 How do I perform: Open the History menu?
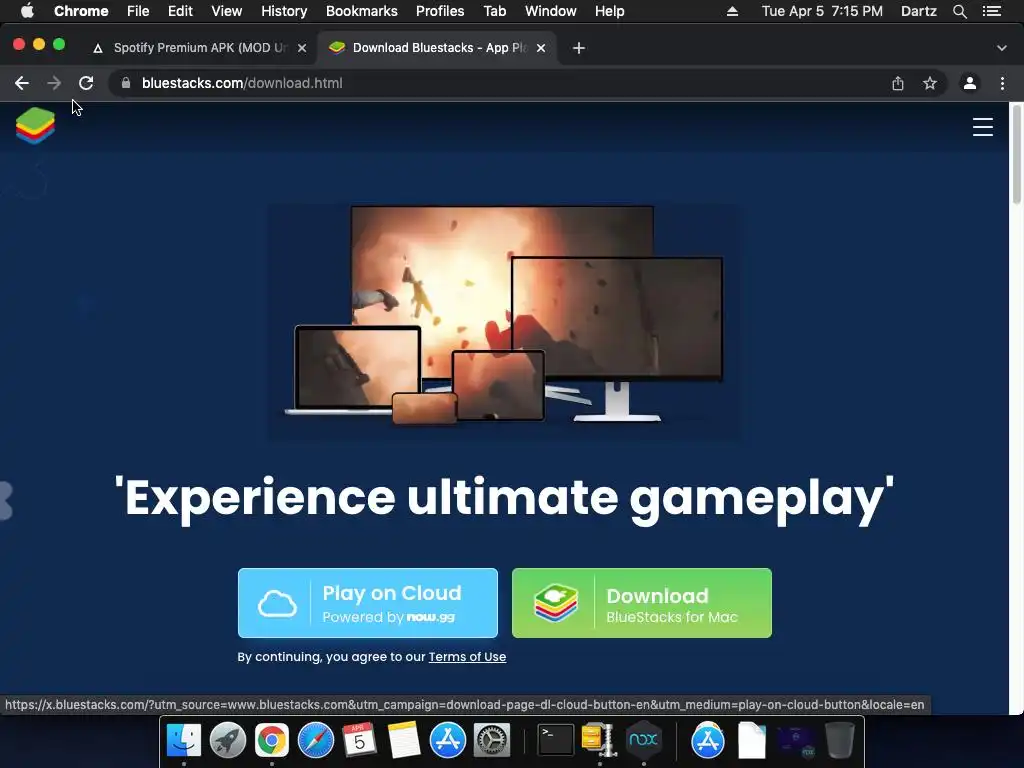[x=284, y=11]
